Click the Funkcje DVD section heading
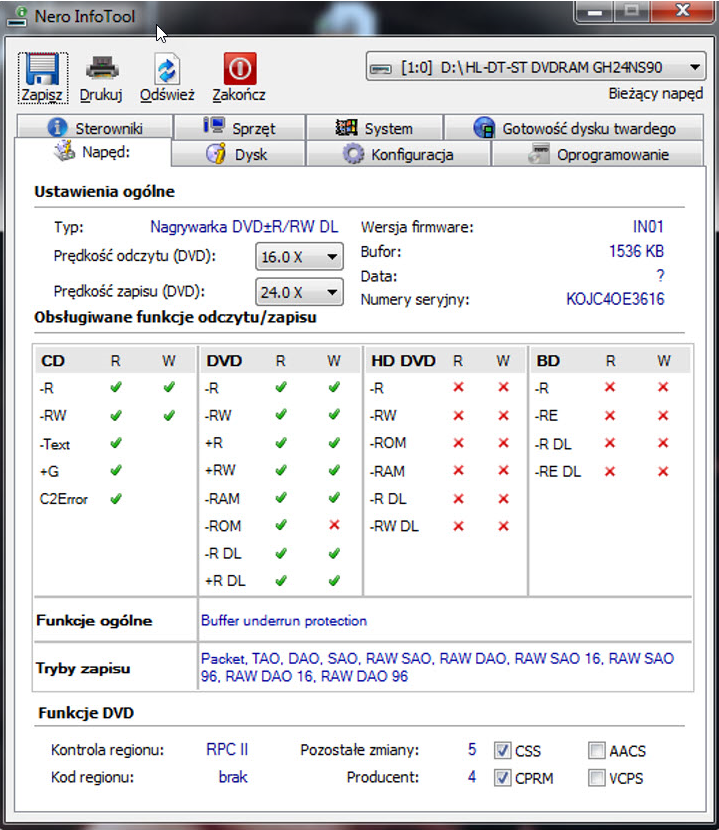 click(86, 712)
